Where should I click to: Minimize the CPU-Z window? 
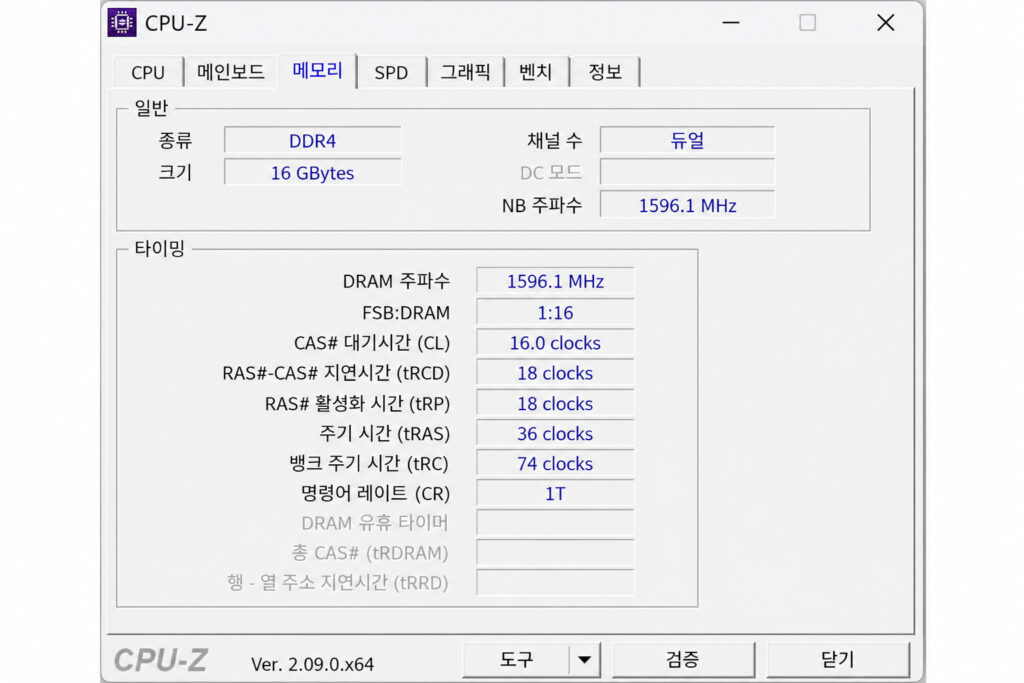(x=731, y=23)
